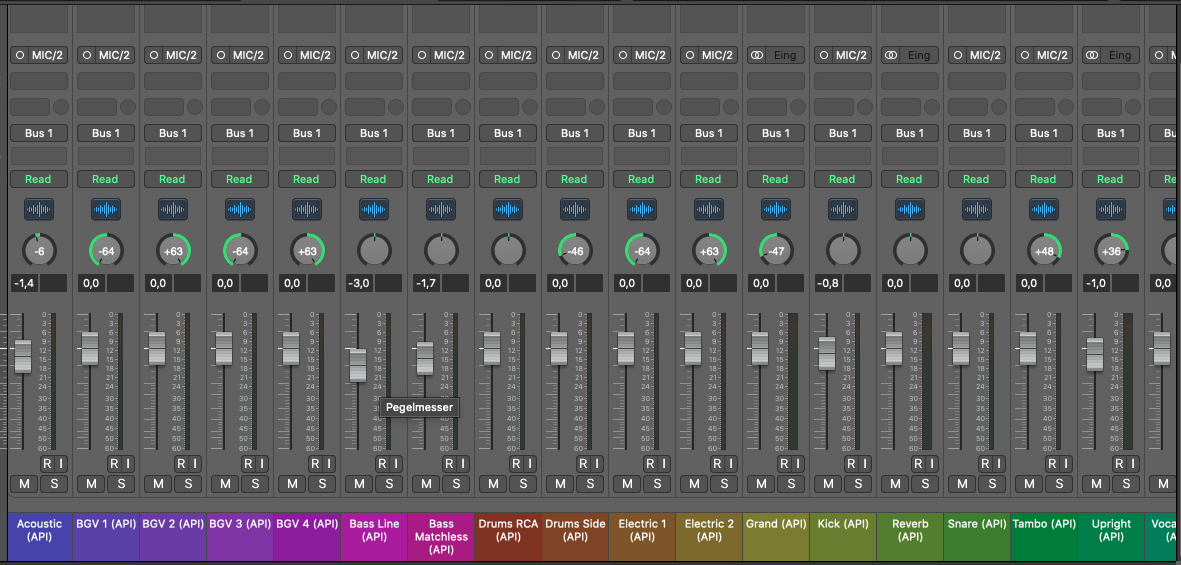This screenshot has height=565, width=1181.
Task: Open the MIC/2 input menu on Snare channel
Action: click(986, 55)
